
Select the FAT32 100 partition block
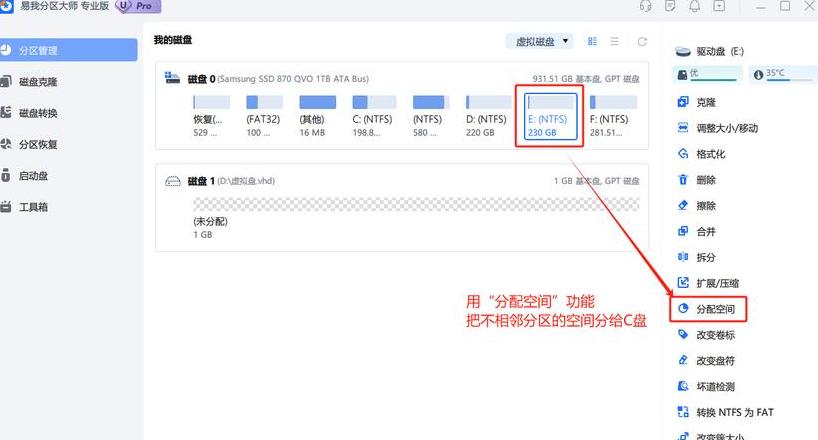[x=264, y=116]
